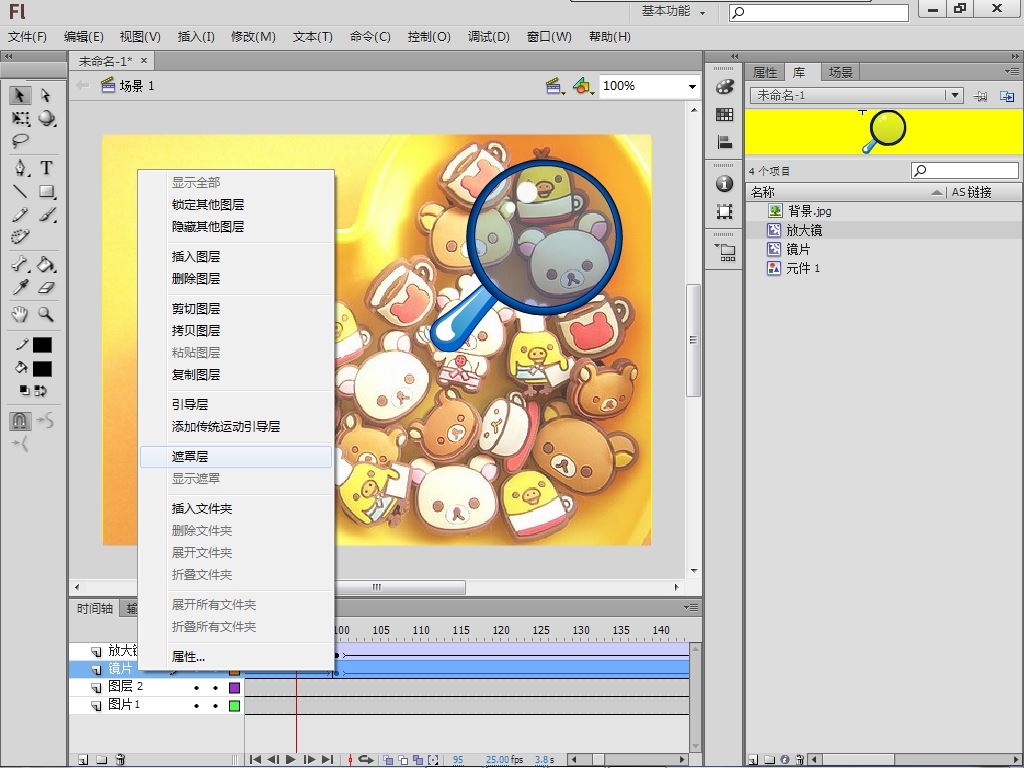This screenshot has height=768, width=1024.
Task: Toggle the onion skin button
Action: [389, 760]
